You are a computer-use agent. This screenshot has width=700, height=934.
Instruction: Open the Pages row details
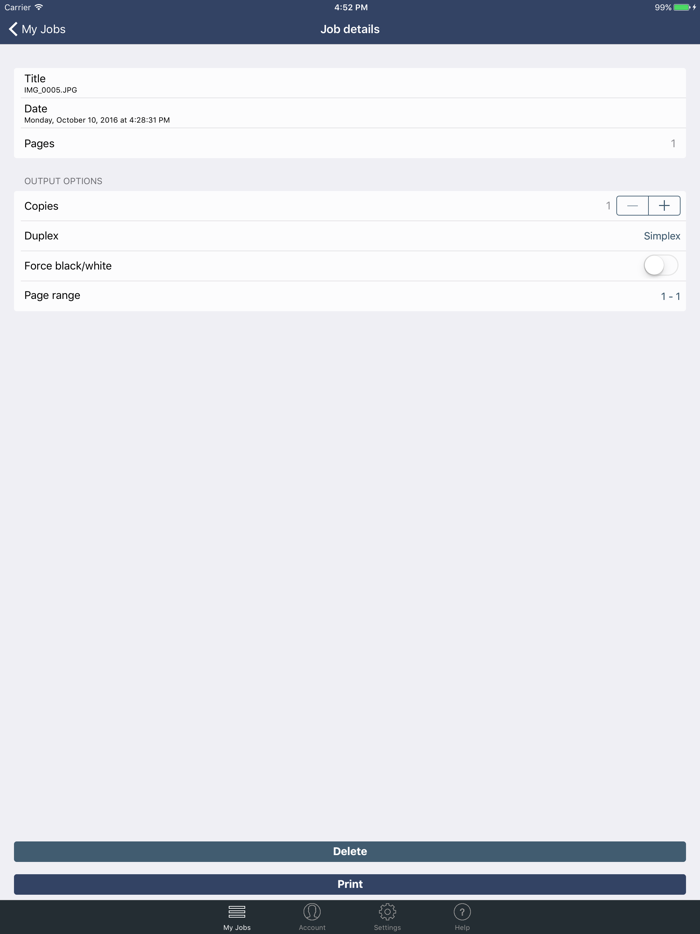tap(350, 143)
